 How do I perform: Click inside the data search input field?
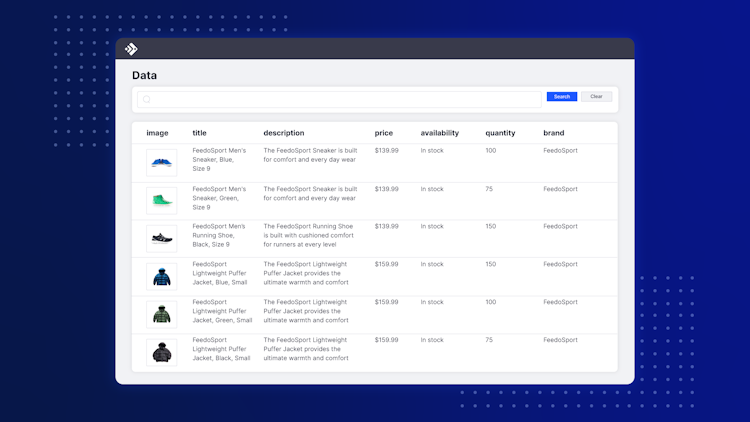[339, 100]
